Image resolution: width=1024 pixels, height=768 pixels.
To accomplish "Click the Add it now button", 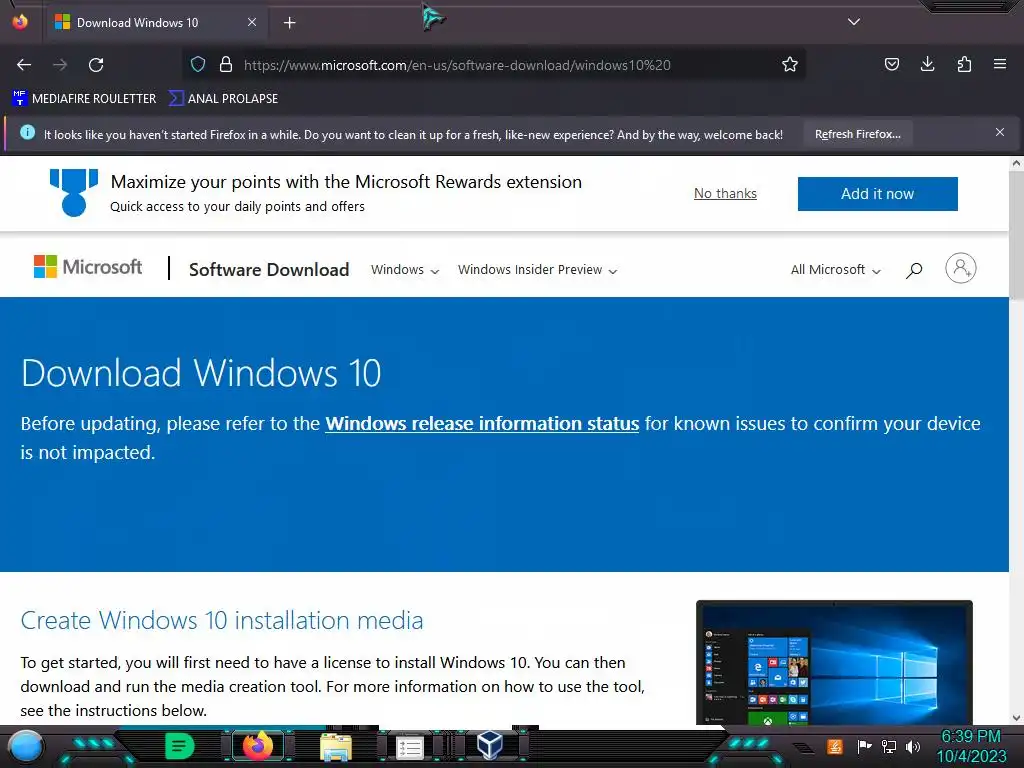I will (877, 193).
